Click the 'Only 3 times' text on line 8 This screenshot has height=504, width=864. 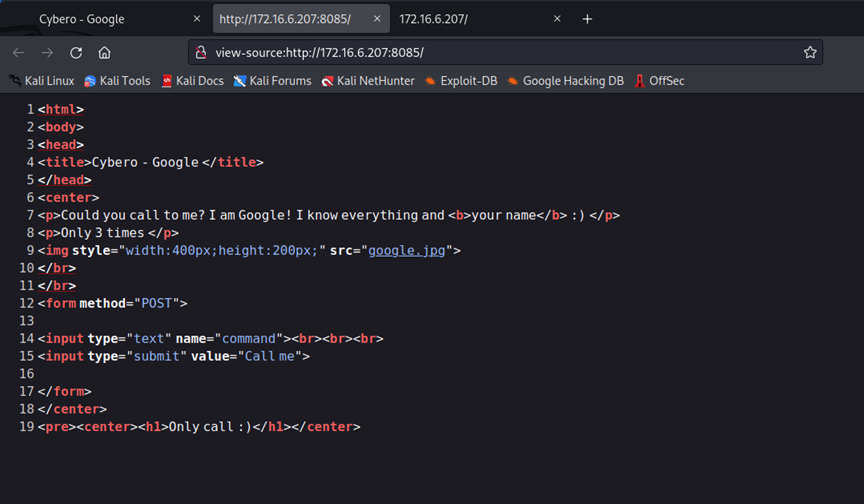tap(102, 233)
